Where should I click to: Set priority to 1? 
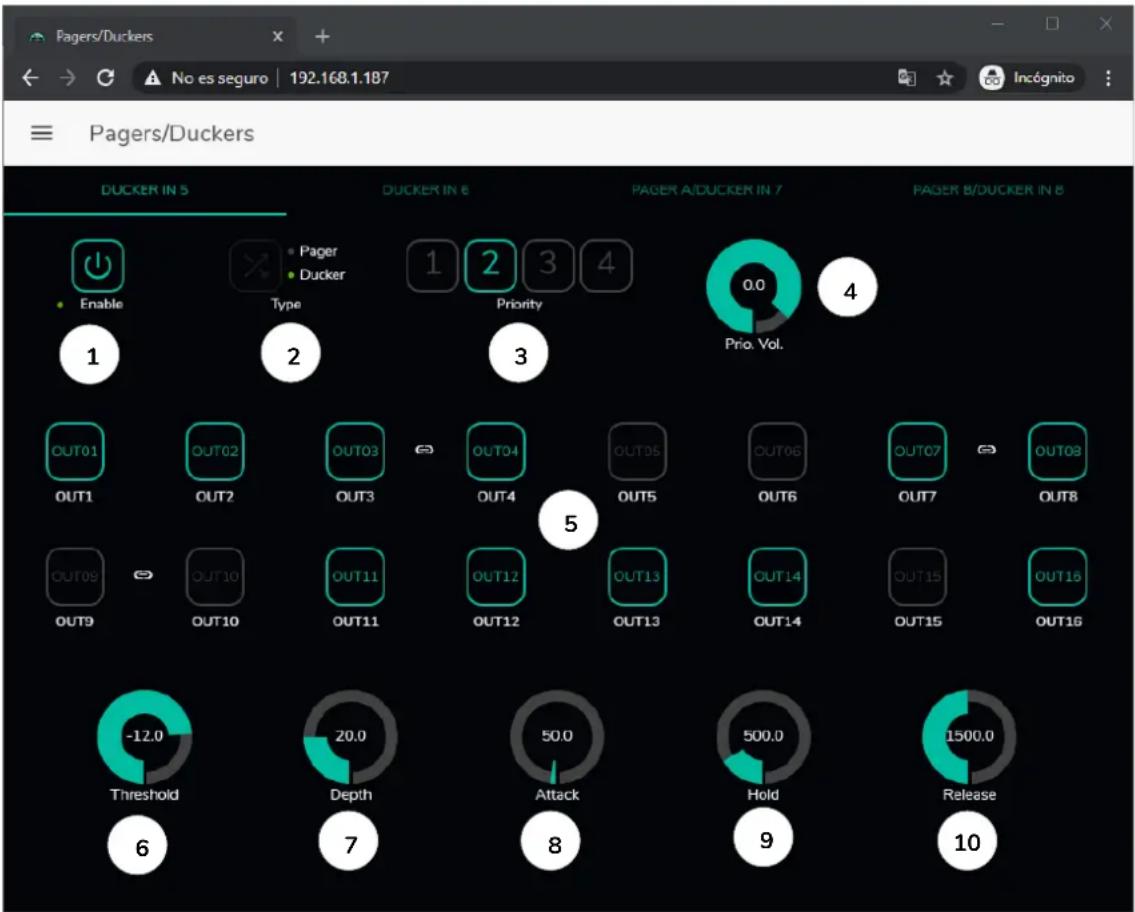(432, 266)
